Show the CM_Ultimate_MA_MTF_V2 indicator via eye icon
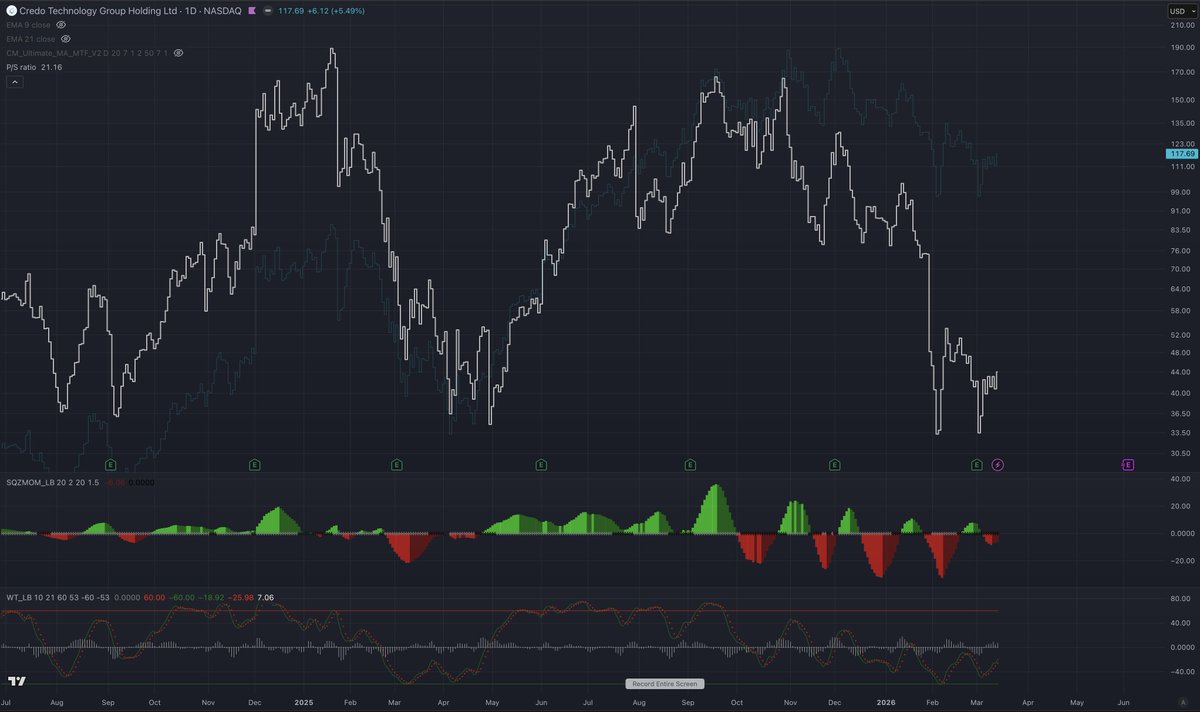Image resolution: width=1200 pixels, height=712 pixels. point(178,52)
